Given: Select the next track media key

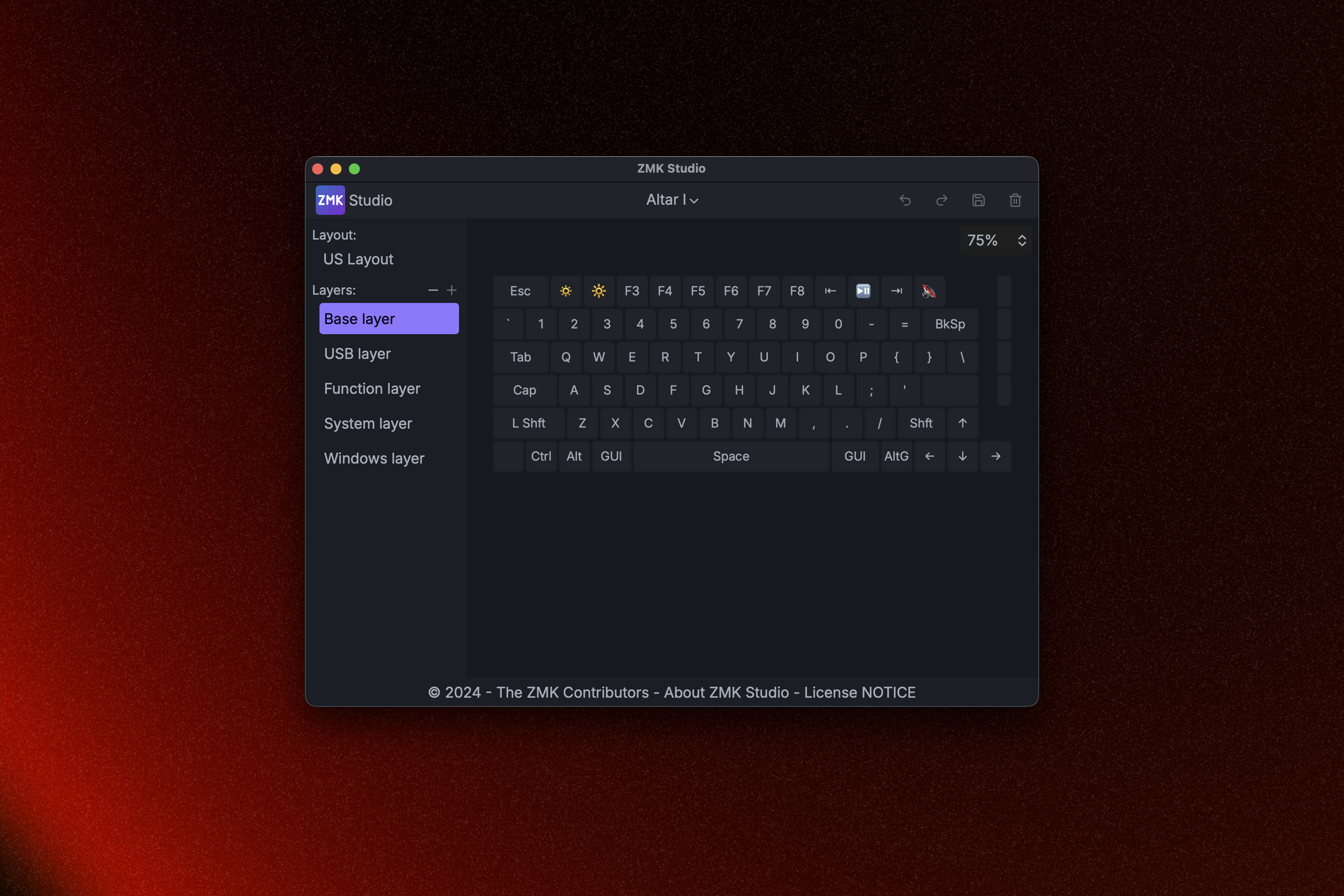Looking at the screenshot, I should (x=896, y=291).
